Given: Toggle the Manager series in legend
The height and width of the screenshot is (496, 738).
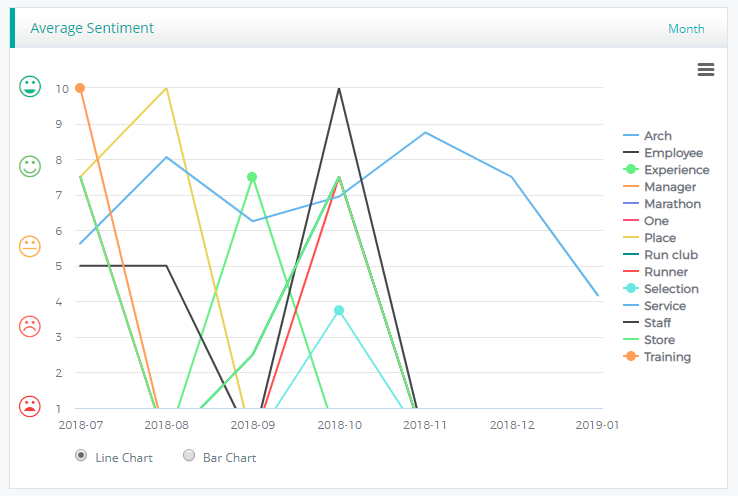Looking at the screenshot, I should (x=659, y=187).
